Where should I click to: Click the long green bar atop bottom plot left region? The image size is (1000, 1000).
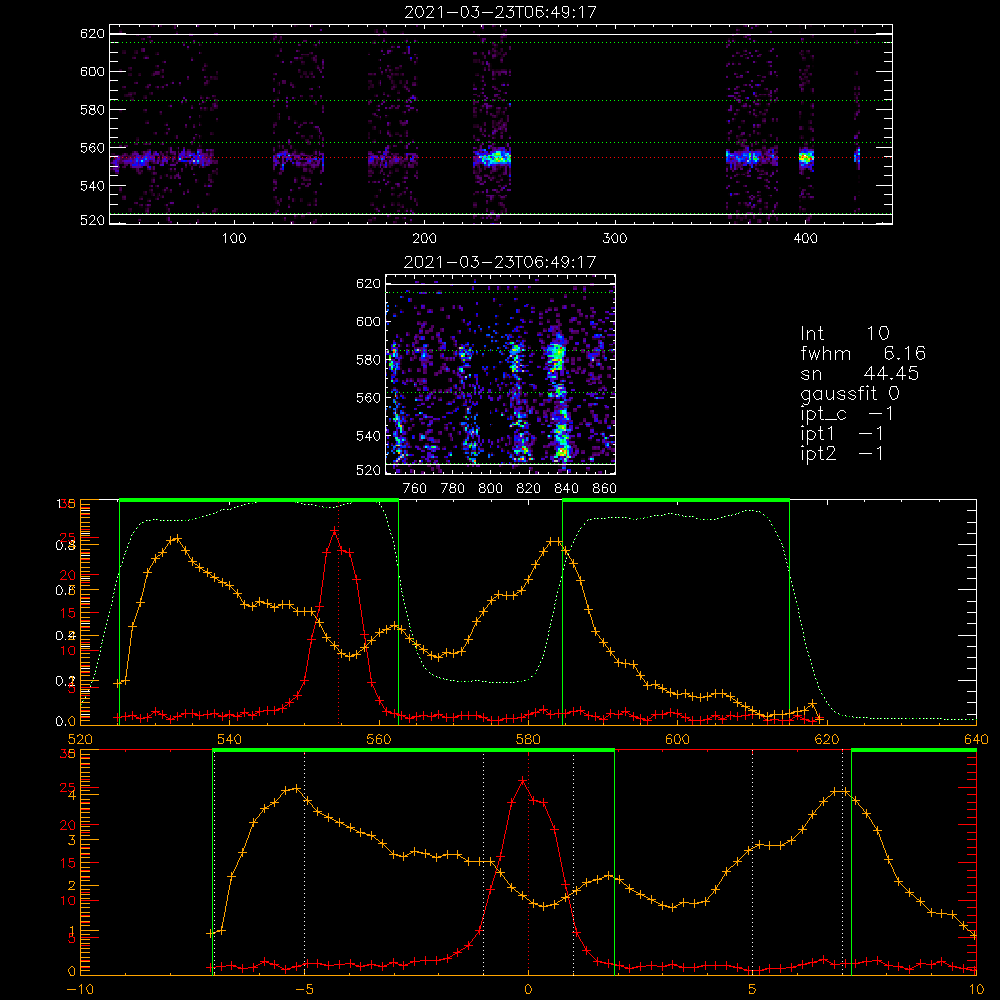click(x=413, y=750)
